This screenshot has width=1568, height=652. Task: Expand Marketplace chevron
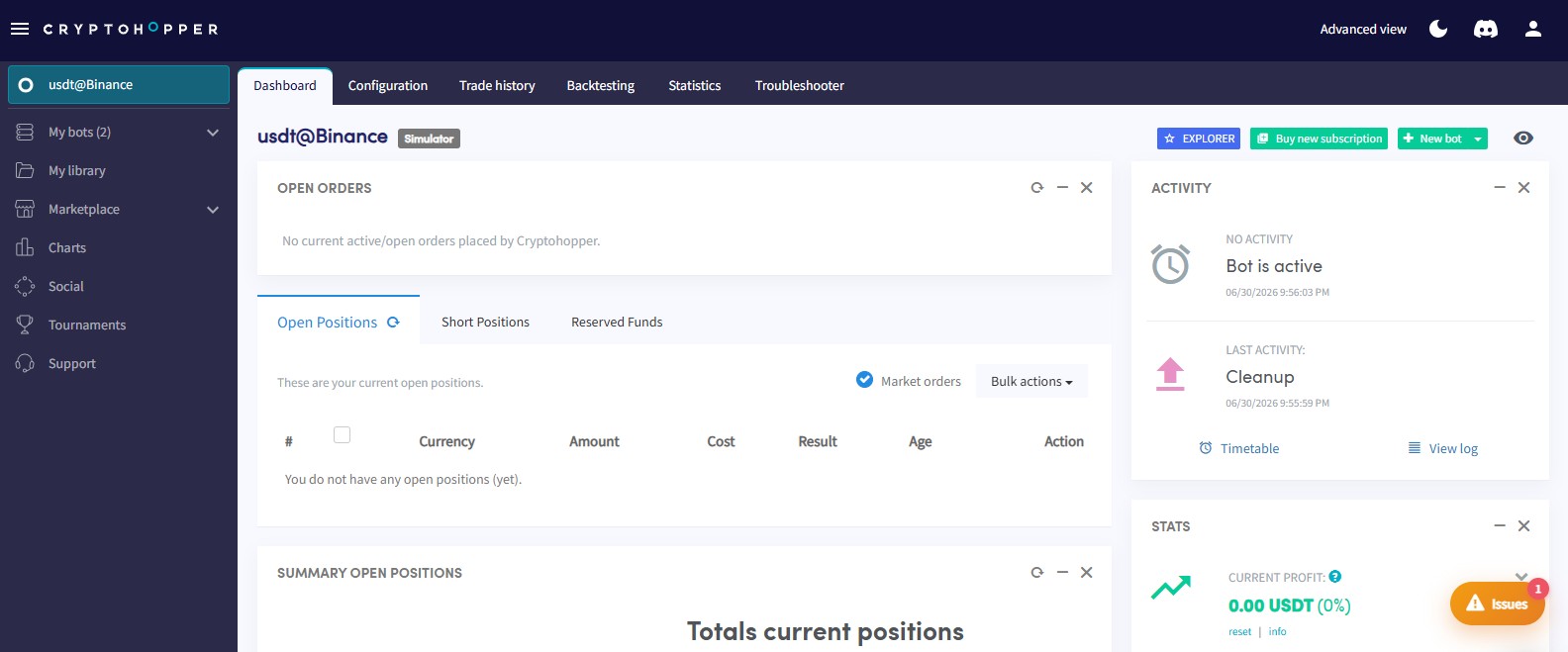(213, 210)
